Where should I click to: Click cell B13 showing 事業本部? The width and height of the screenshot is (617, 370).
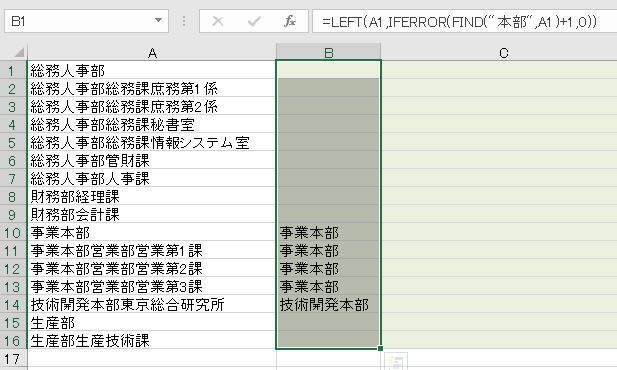point(329,287)
